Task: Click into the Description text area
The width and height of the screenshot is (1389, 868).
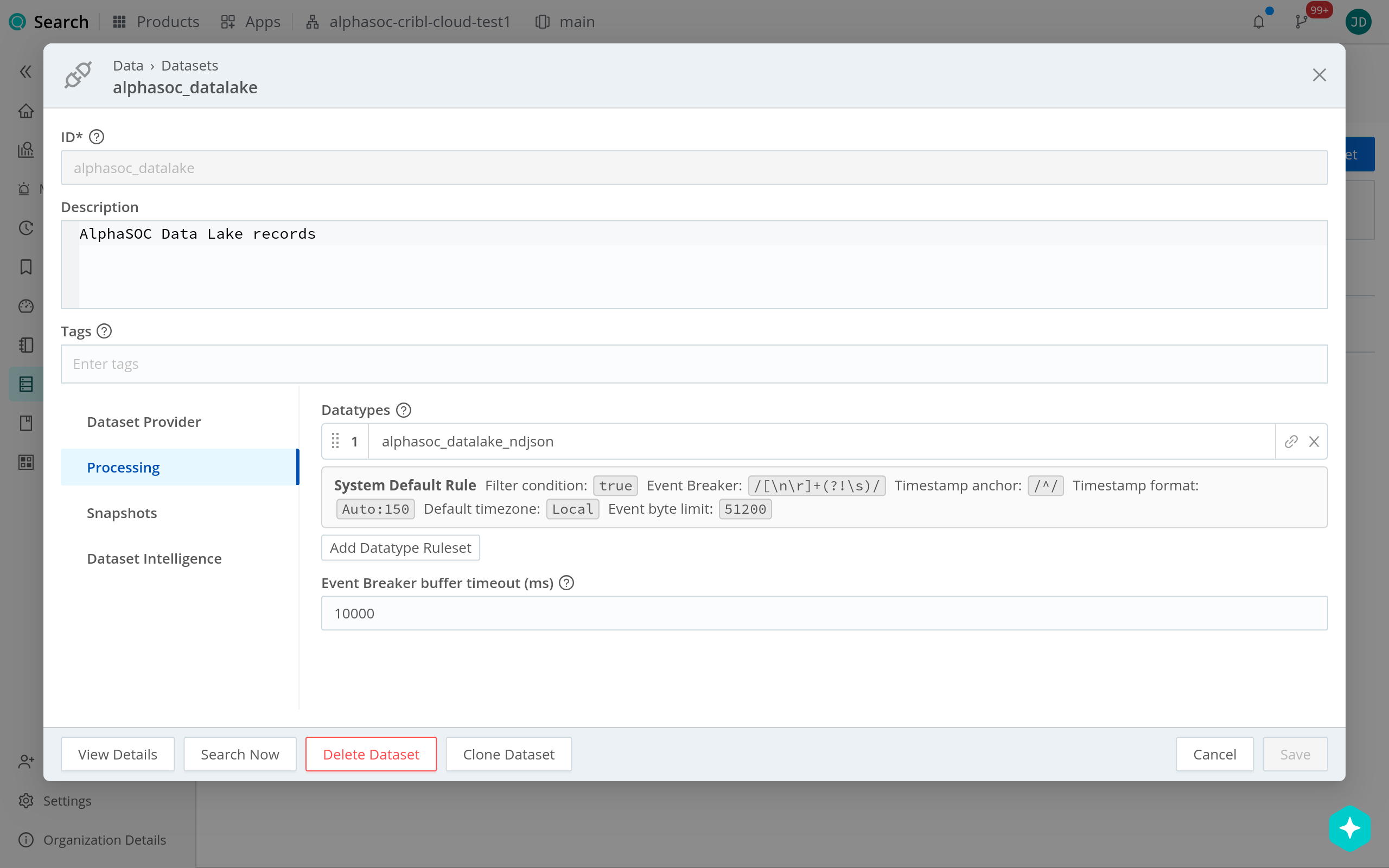Action: pos(694,265)
